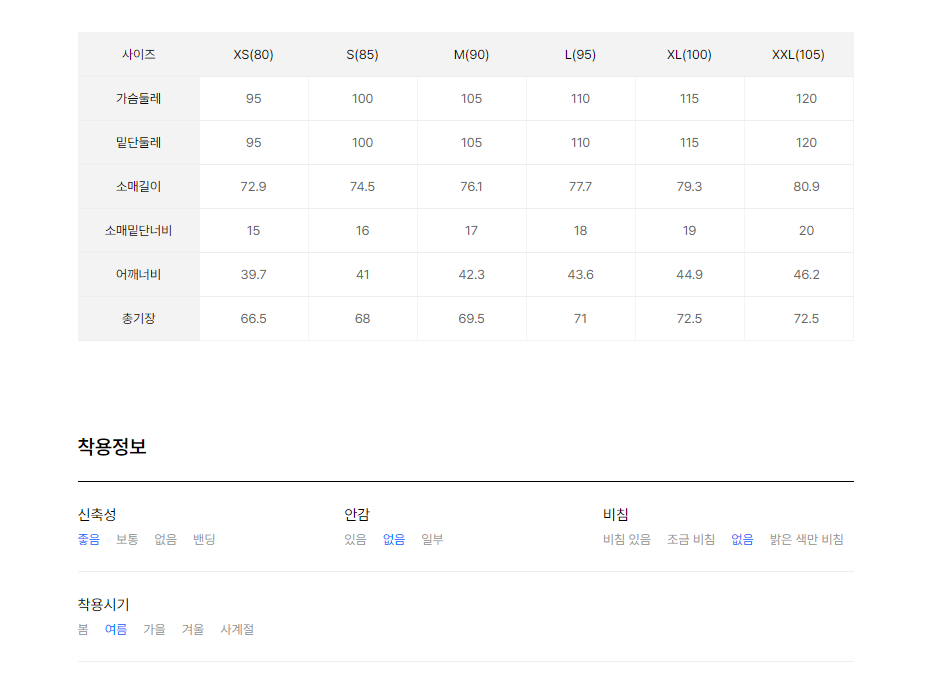Viewport: 944px width, 695px height.
Task: Choose 여름 under 착용시기
Action: click(x=116, y=629)
